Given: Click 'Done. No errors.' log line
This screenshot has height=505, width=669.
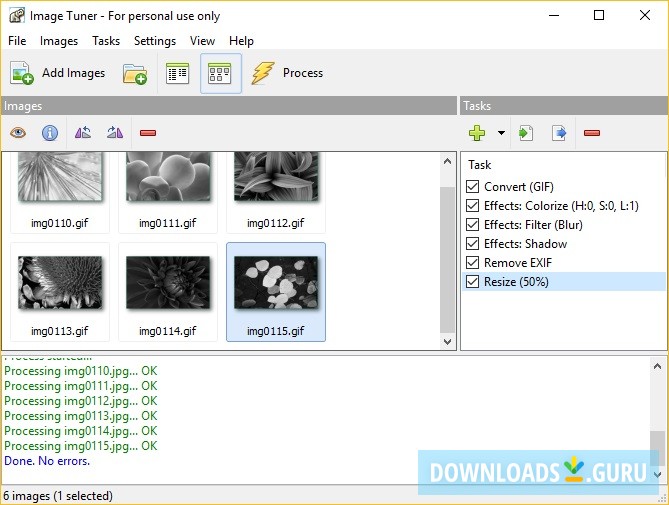Looking at the screenshot, I should 47,461.
